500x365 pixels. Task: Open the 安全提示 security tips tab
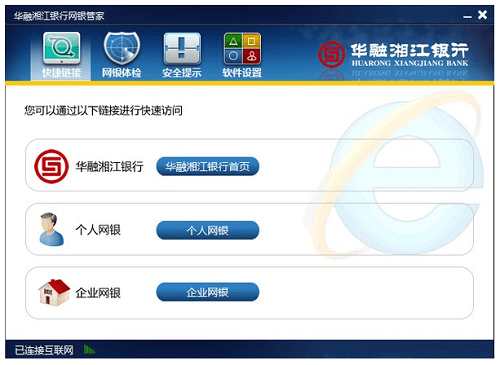[x=182, y=55]
